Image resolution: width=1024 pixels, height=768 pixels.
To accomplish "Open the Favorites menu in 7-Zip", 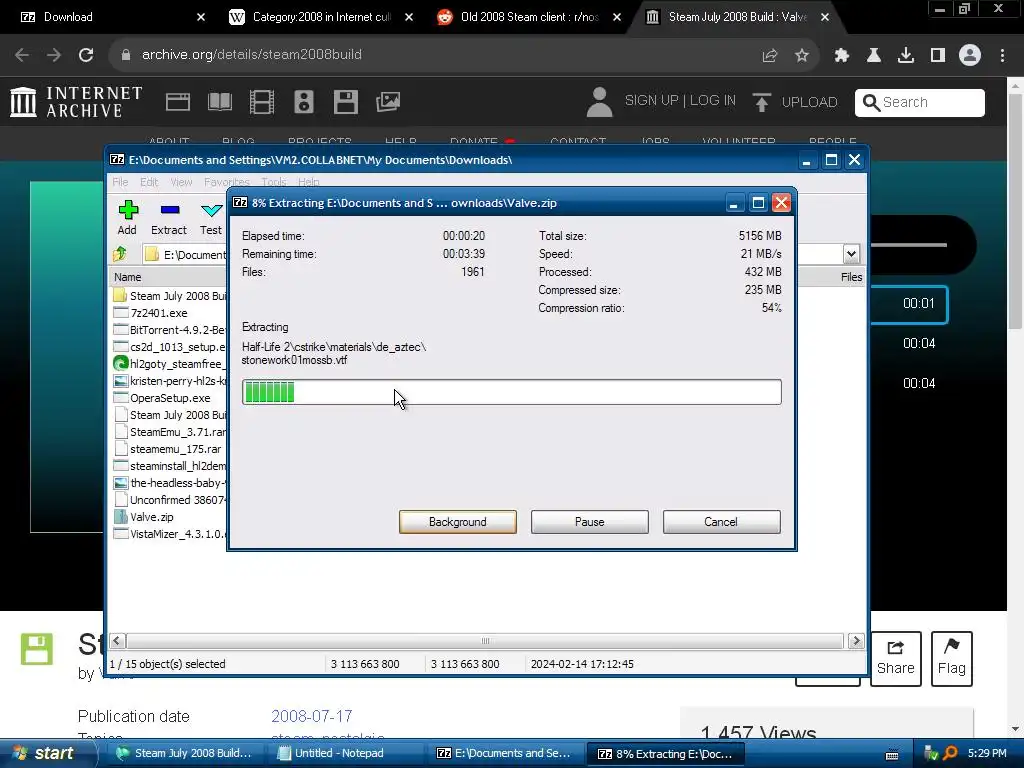I will click(x=227, y=182).
